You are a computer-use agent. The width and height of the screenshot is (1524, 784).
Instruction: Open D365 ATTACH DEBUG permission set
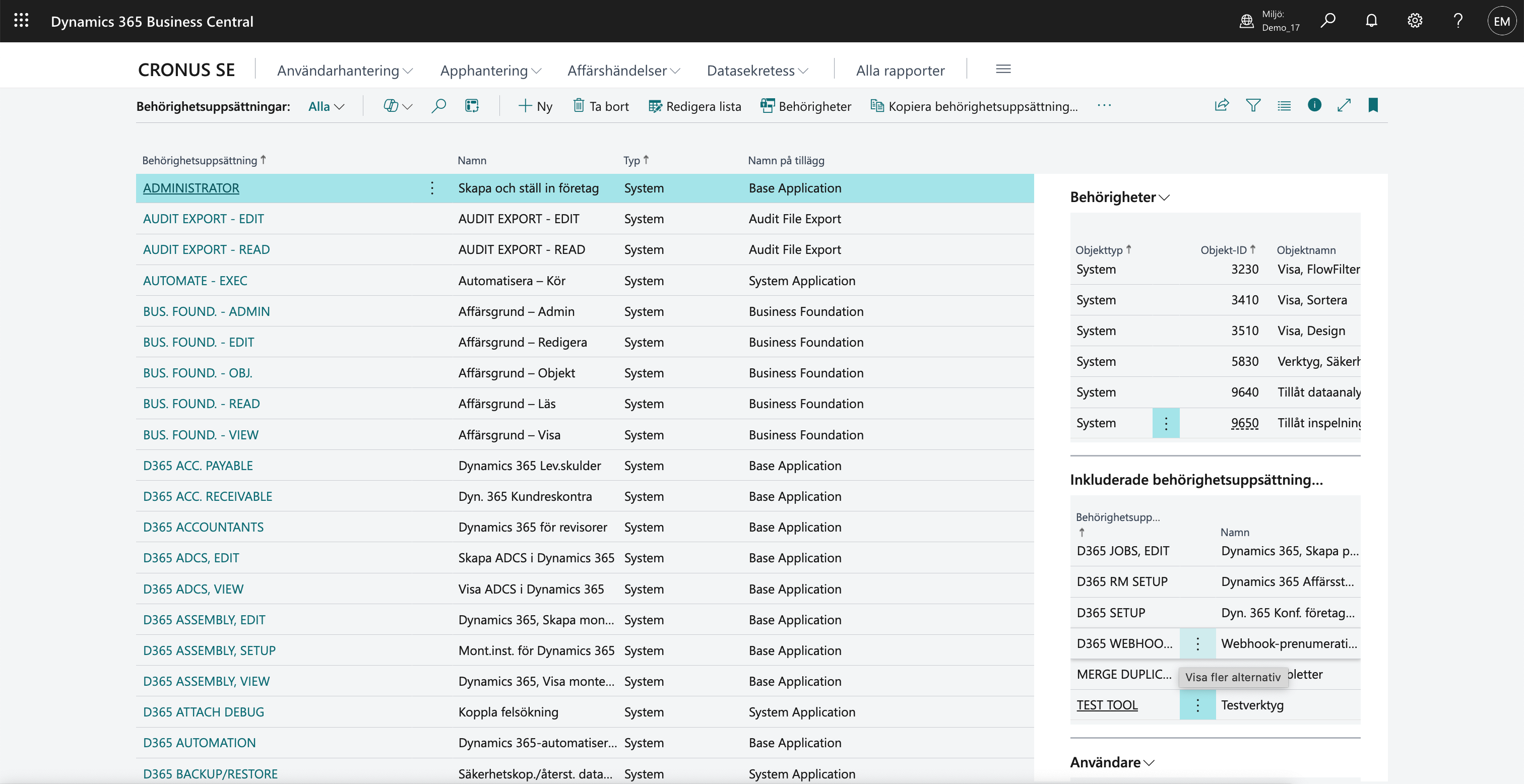(204, 712)
